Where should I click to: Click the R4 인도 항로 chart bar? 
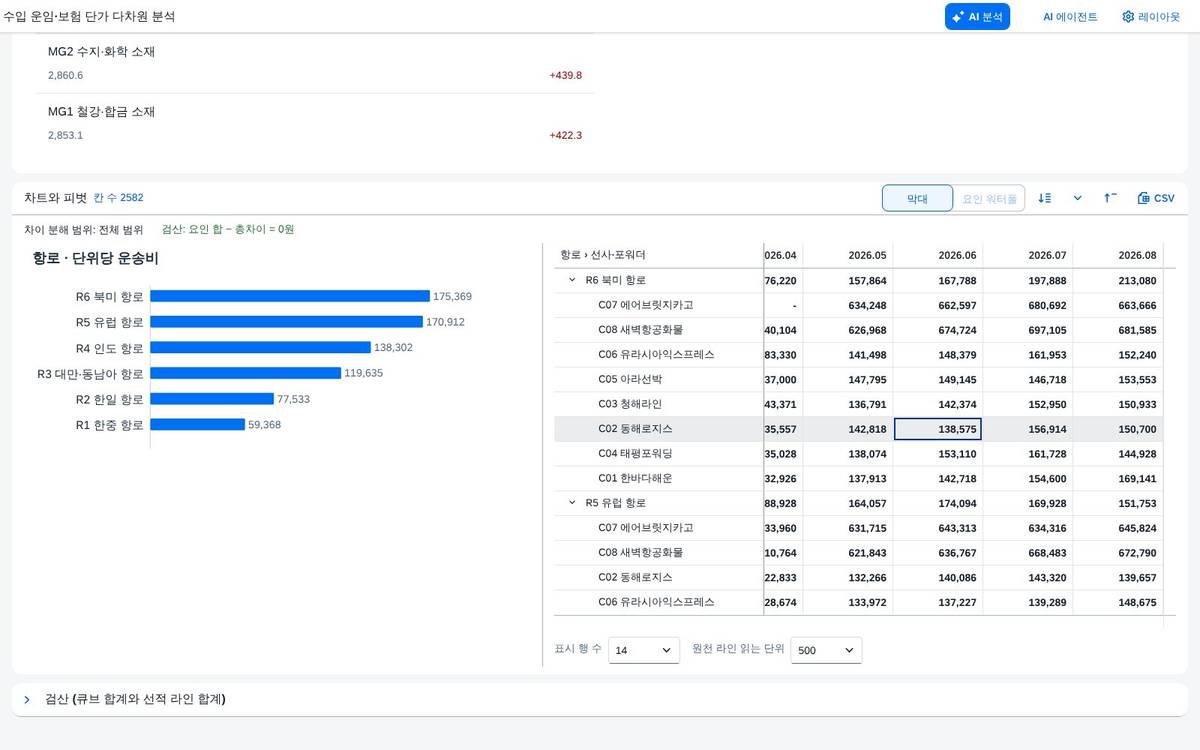261,347
